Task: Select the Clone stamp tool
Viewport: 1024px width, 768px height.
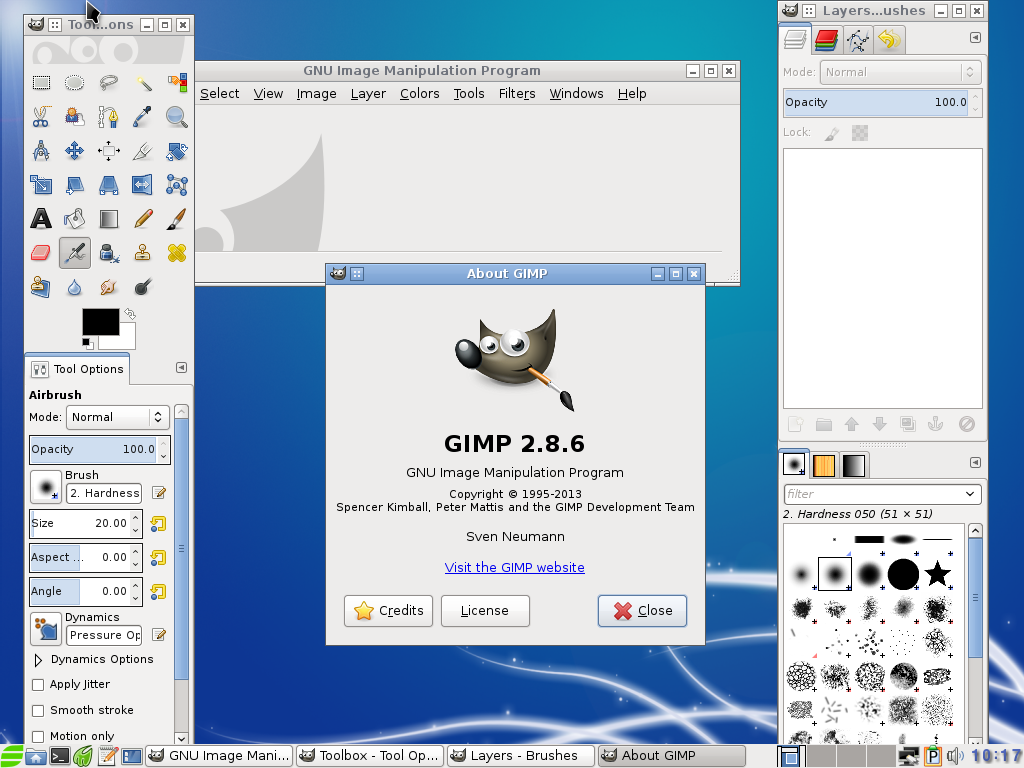Action: tap(143, 253)
